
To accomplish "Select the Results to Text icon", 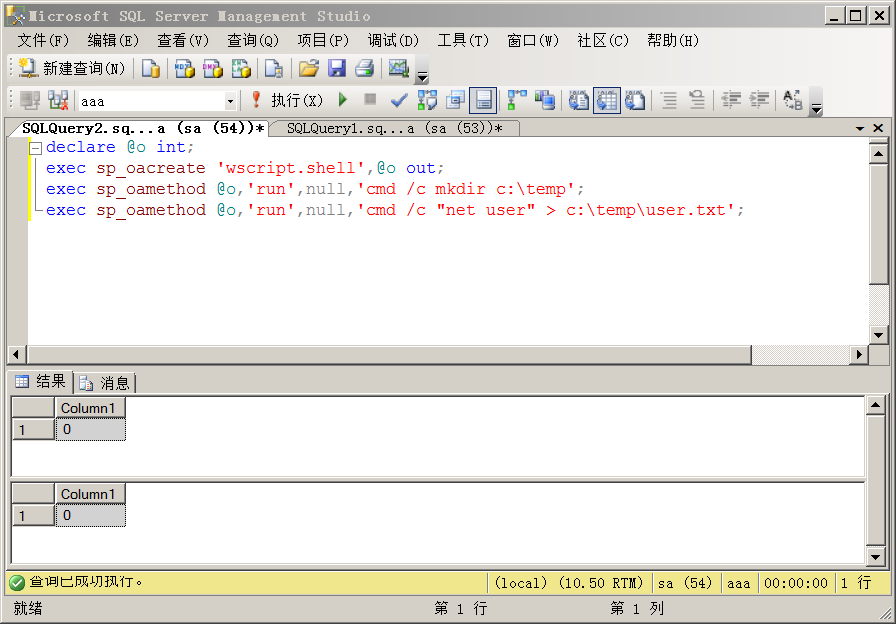I will tap(578, 101).
